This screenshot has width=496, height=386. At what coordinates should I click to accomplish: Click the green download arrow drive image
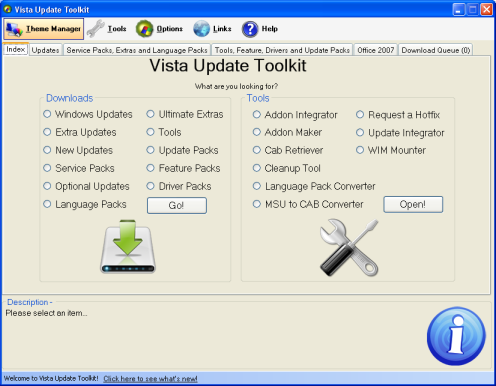[x=128, y=246]
